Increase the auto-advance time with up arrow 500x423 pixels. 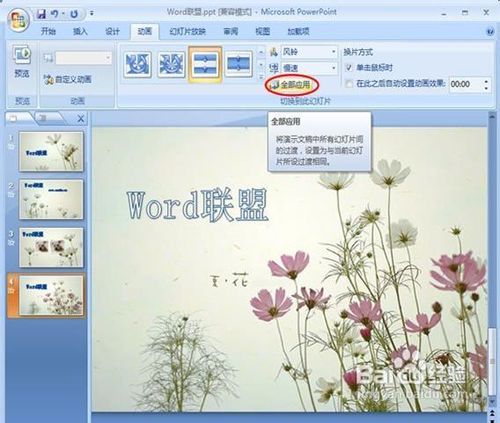(x=486, y=81)
